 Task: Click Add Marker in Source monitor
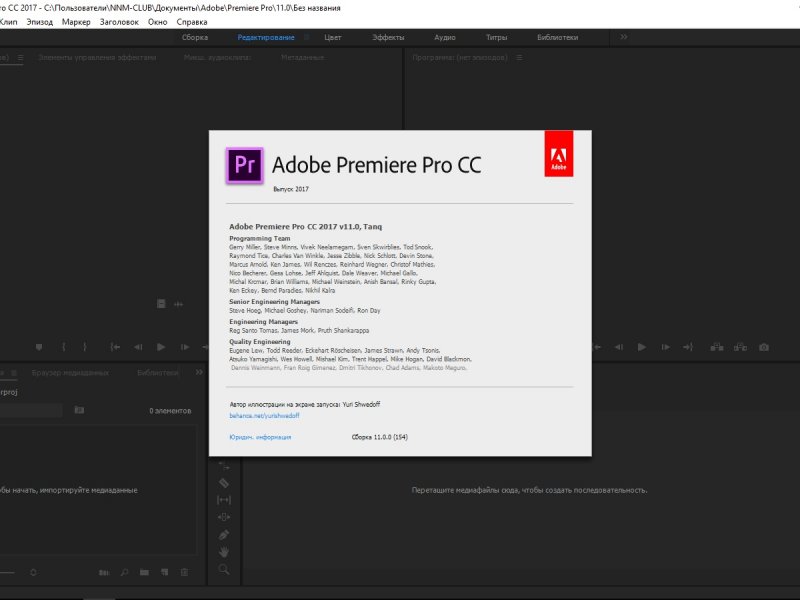(x=39, y=347)
